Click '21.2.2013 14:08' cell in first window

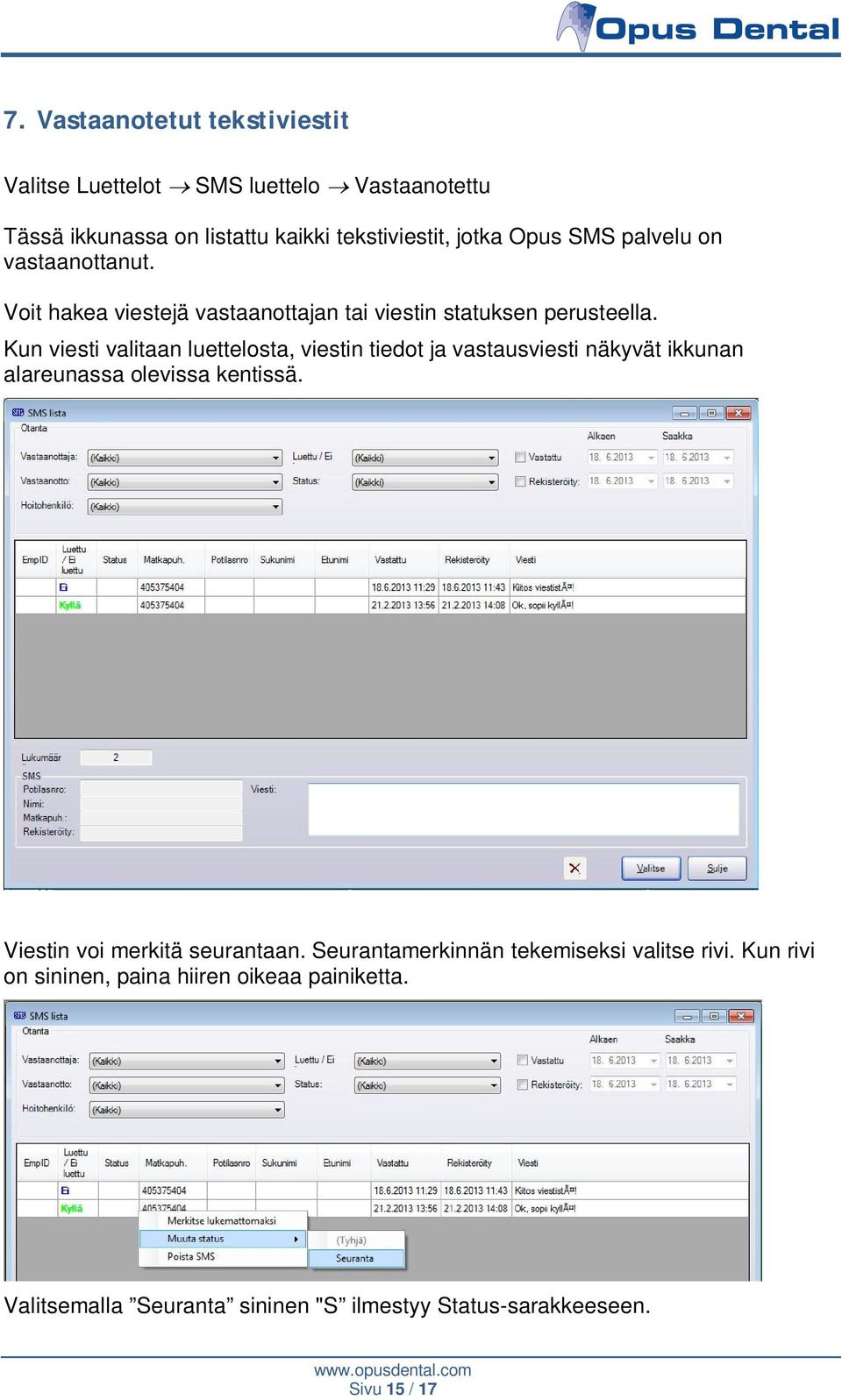474,605
